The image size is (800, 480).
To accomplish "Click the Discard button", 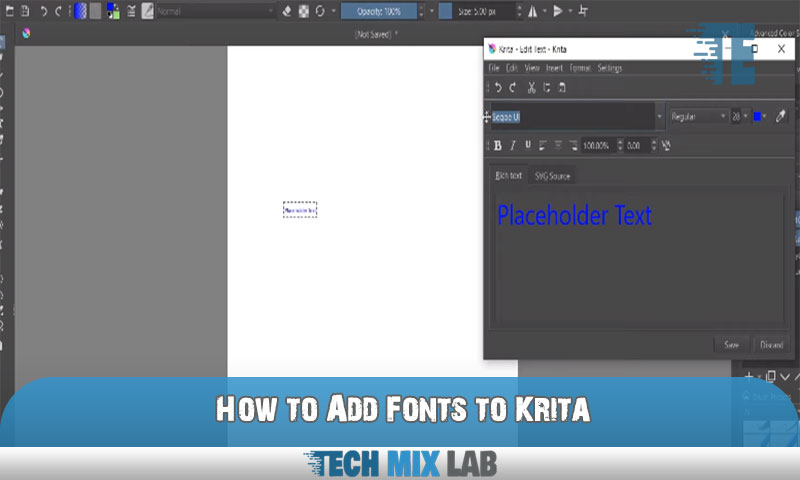I will pyautogui.click(x=771, y=345).
